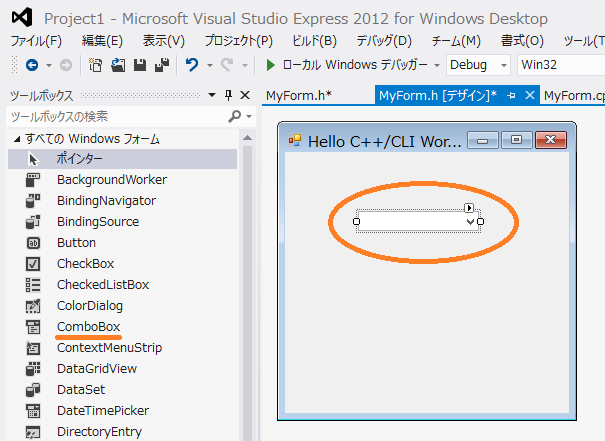This screenshot has height=441, width=605.
Task: Select the Button control in toolbox
Action: point(76,243)
